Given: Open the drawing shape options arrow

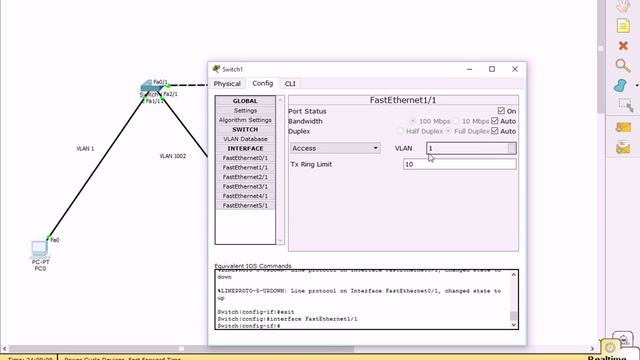Looking at the screenshot, I should pyautogui.click(x=637, y=86).
